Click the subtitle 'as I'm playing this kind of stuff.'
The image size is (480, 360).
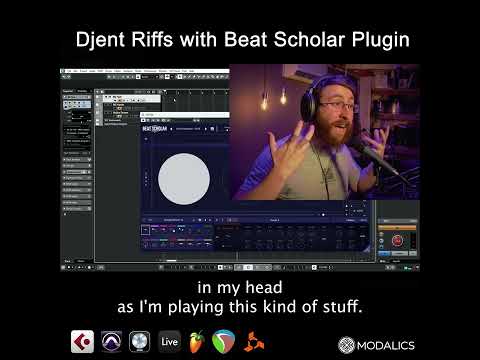pyautogui.click(x=240, y=307)
